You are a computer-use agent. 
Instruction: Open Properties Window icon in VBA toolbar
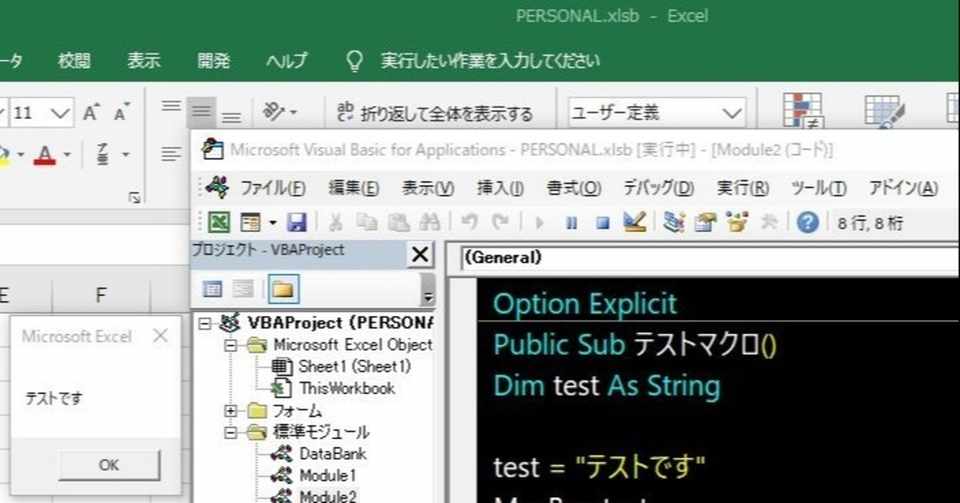click(705, 222)
